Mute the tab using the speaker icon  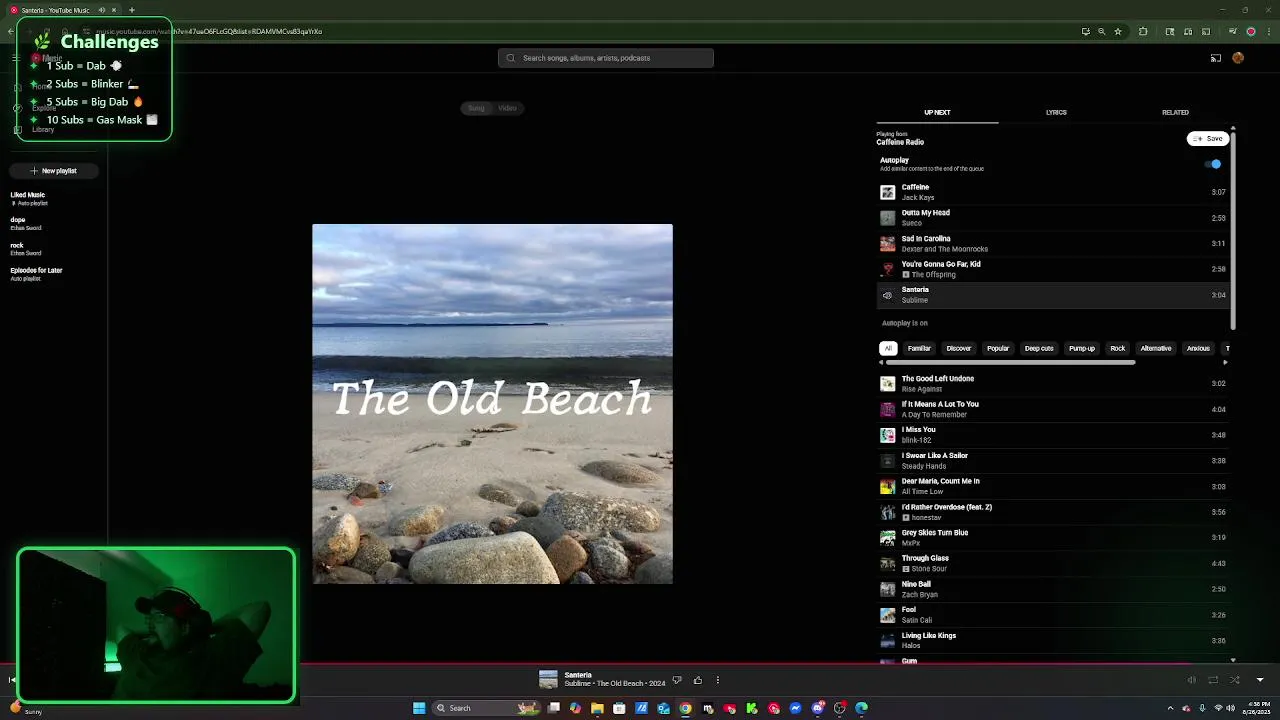102,10
